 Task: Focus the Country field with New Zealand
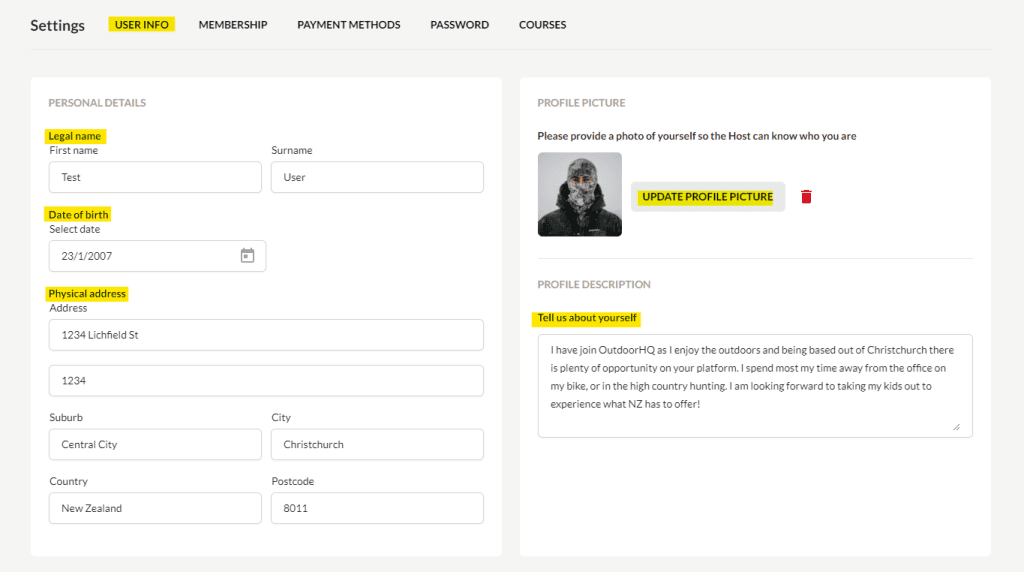pos(155,508)
